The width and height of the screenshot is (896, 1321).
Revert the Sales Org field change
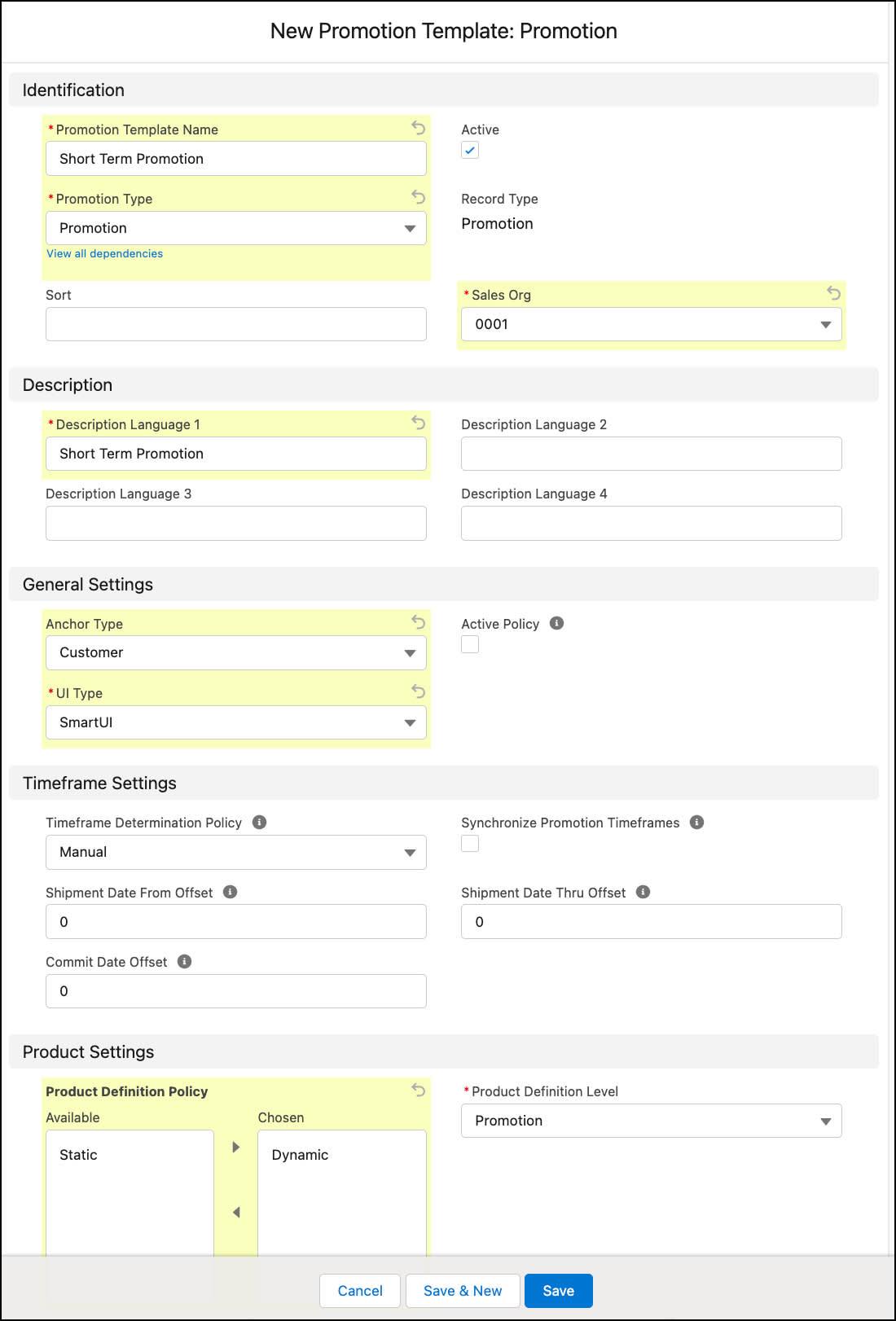pyautogui.click(x=833, y=294)
